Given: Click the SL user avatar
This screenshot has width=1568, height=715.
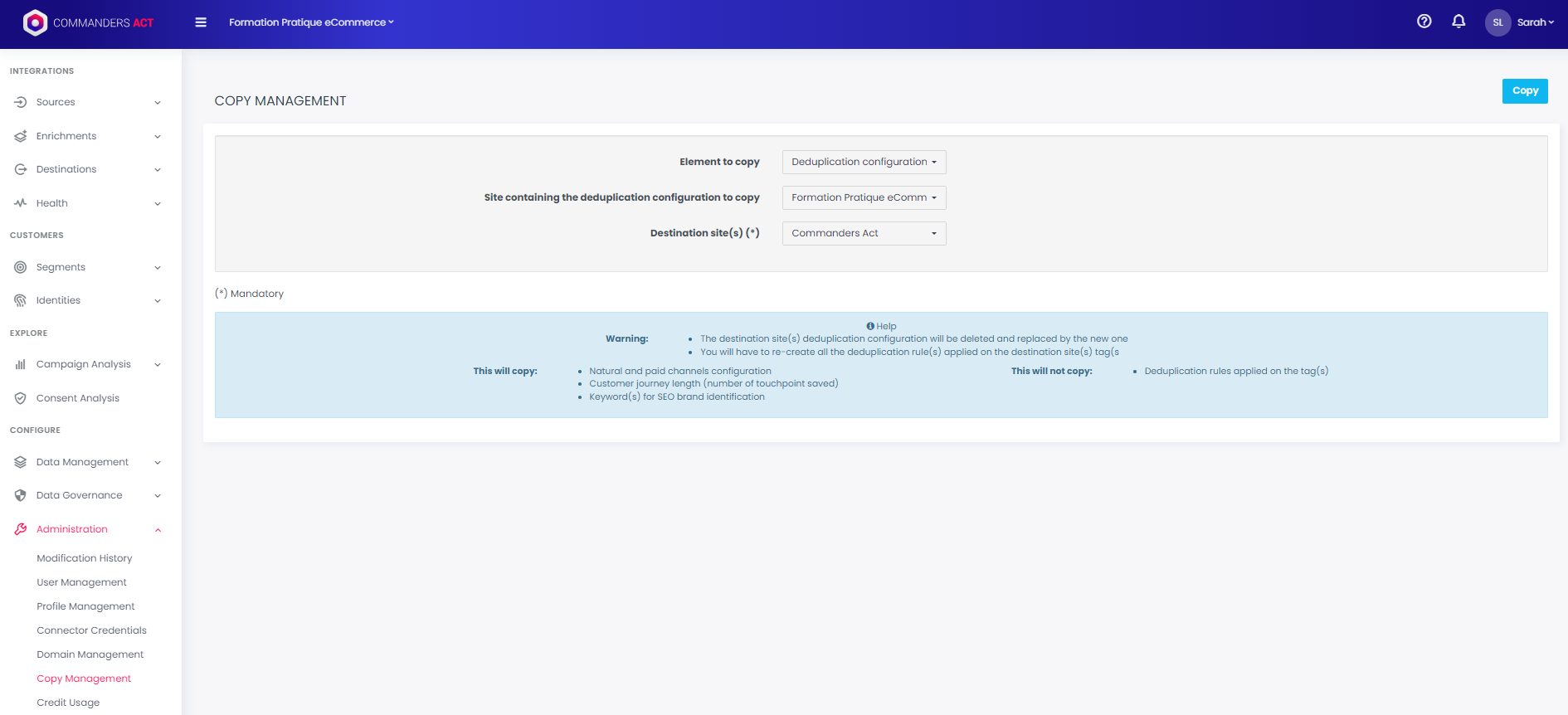Looking at the screenshot, I should 1497,22.
